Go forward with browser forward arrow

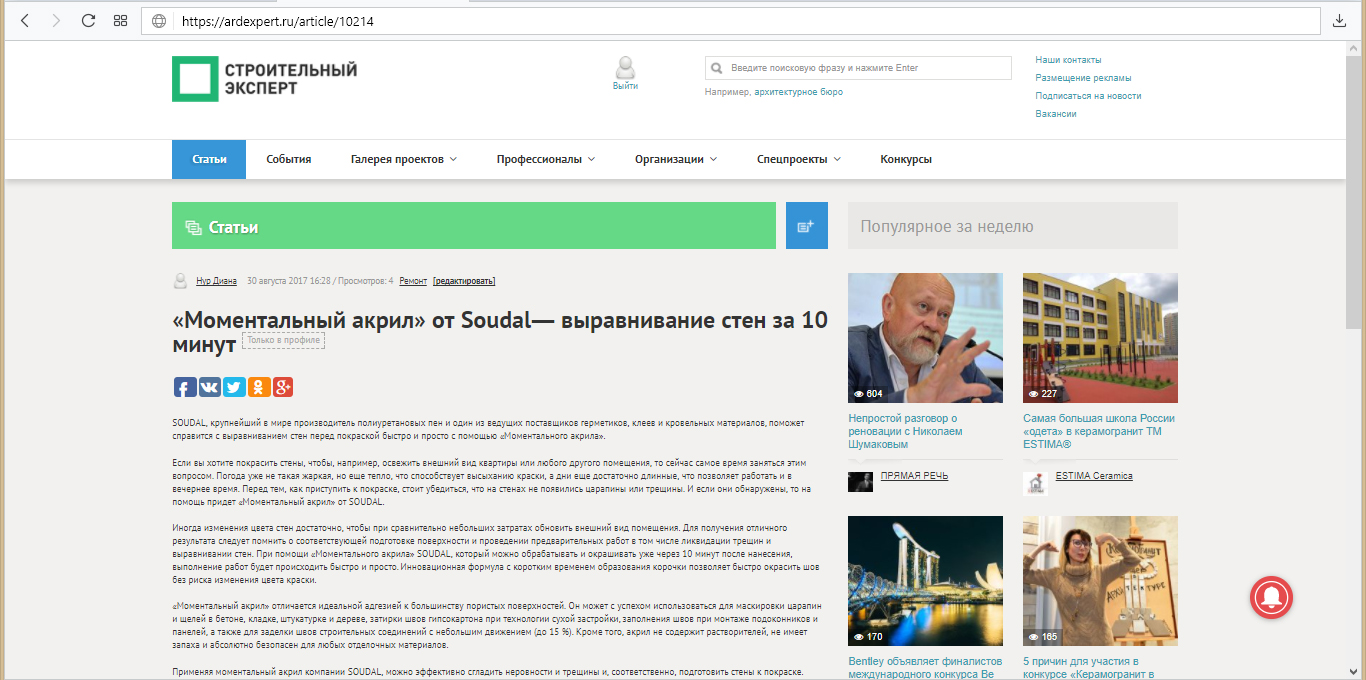(56, 20)
